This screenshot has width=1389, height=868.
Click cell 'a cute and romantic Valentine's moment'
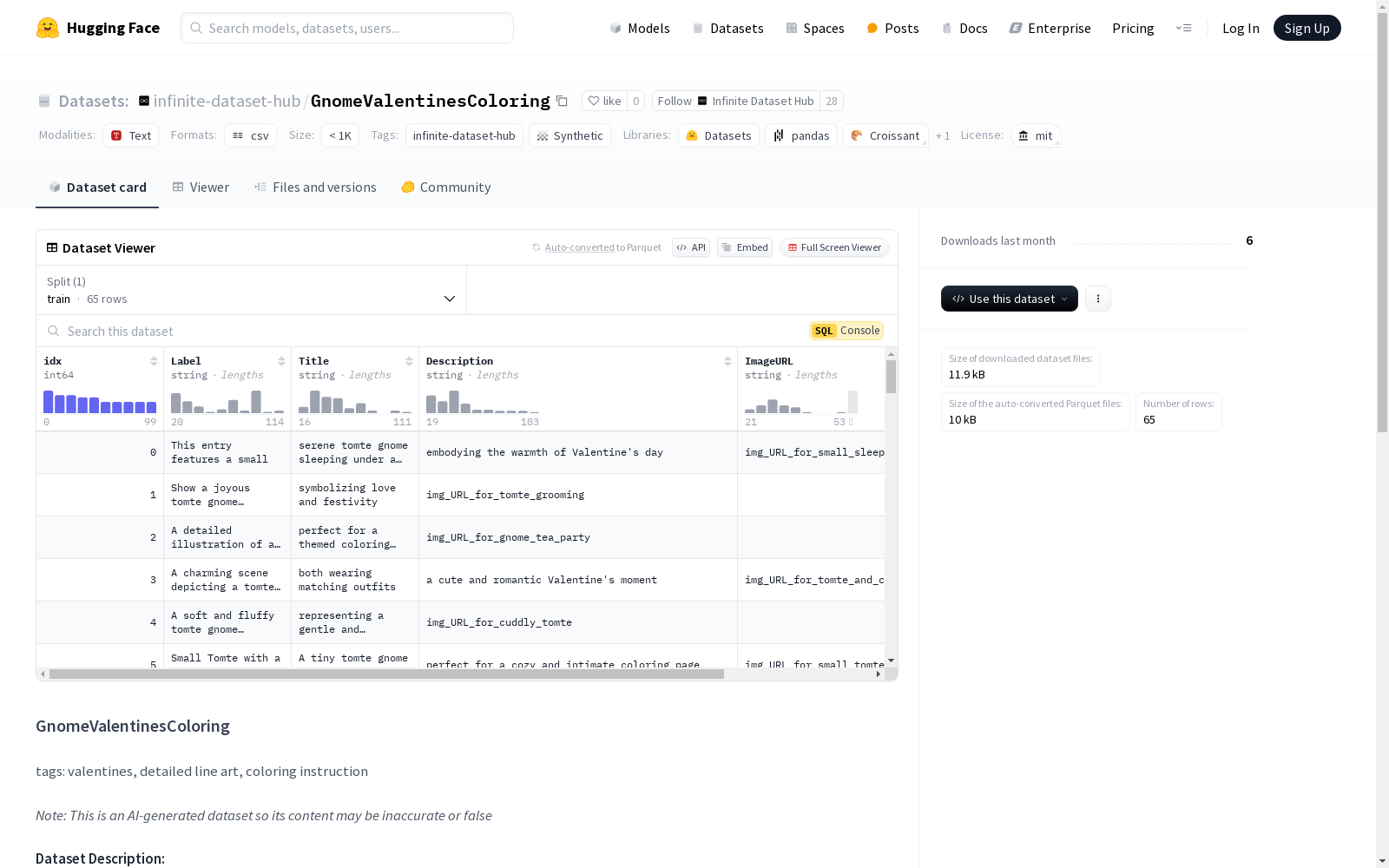[x=578, y=580]
